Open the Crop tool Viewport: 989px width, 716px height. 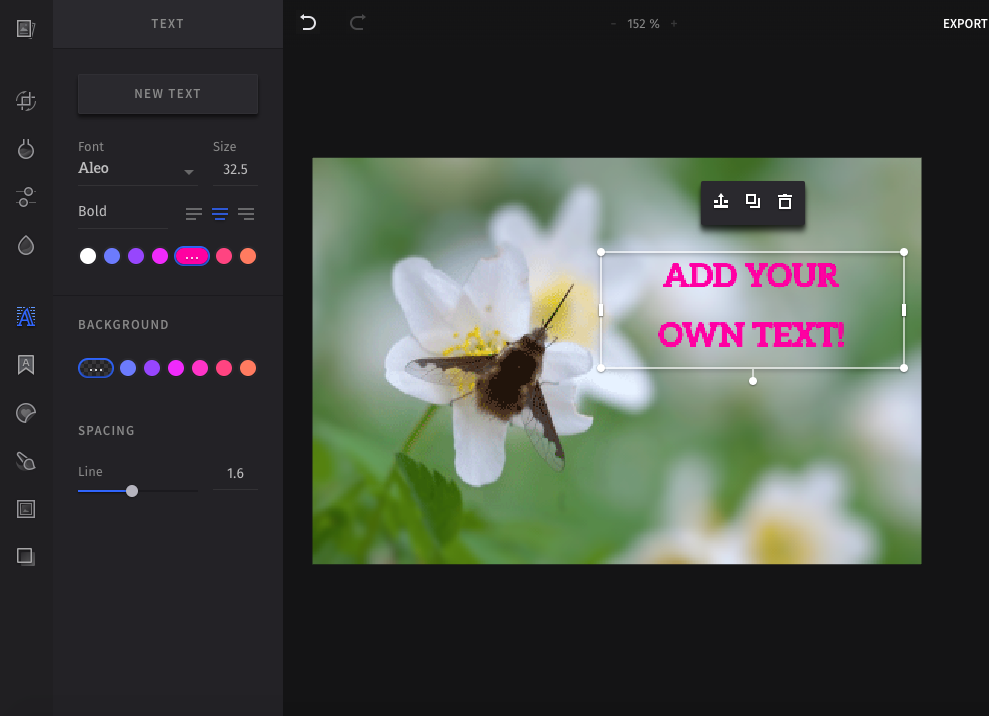[25, 101]
